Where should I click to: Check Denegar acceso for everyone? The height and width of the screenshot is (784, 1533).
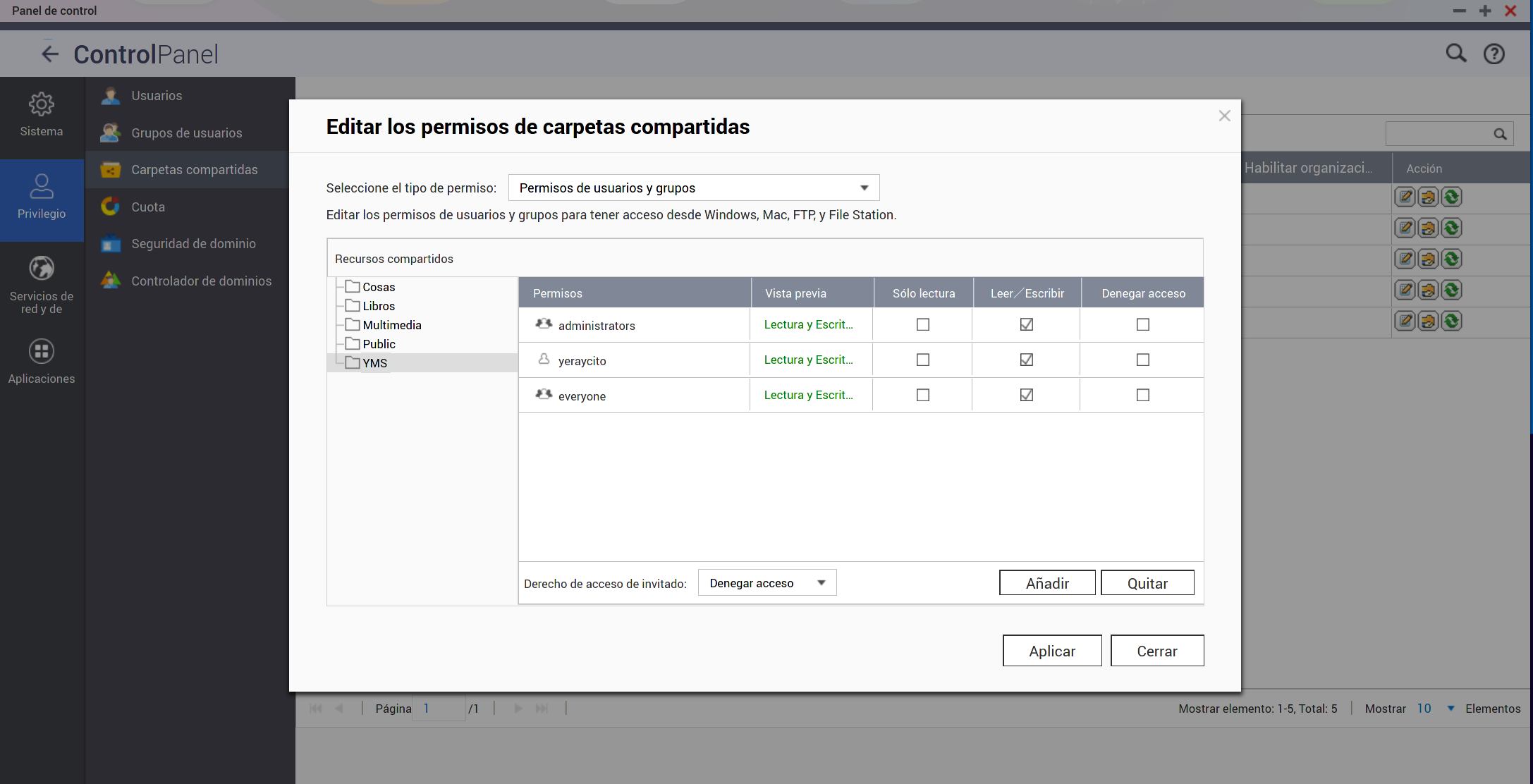coord(1142,395)
